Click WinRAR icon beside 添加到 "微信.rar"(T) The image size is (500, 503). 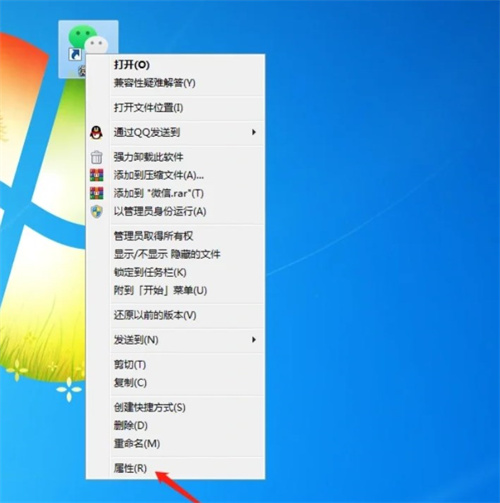coord(96,193)
